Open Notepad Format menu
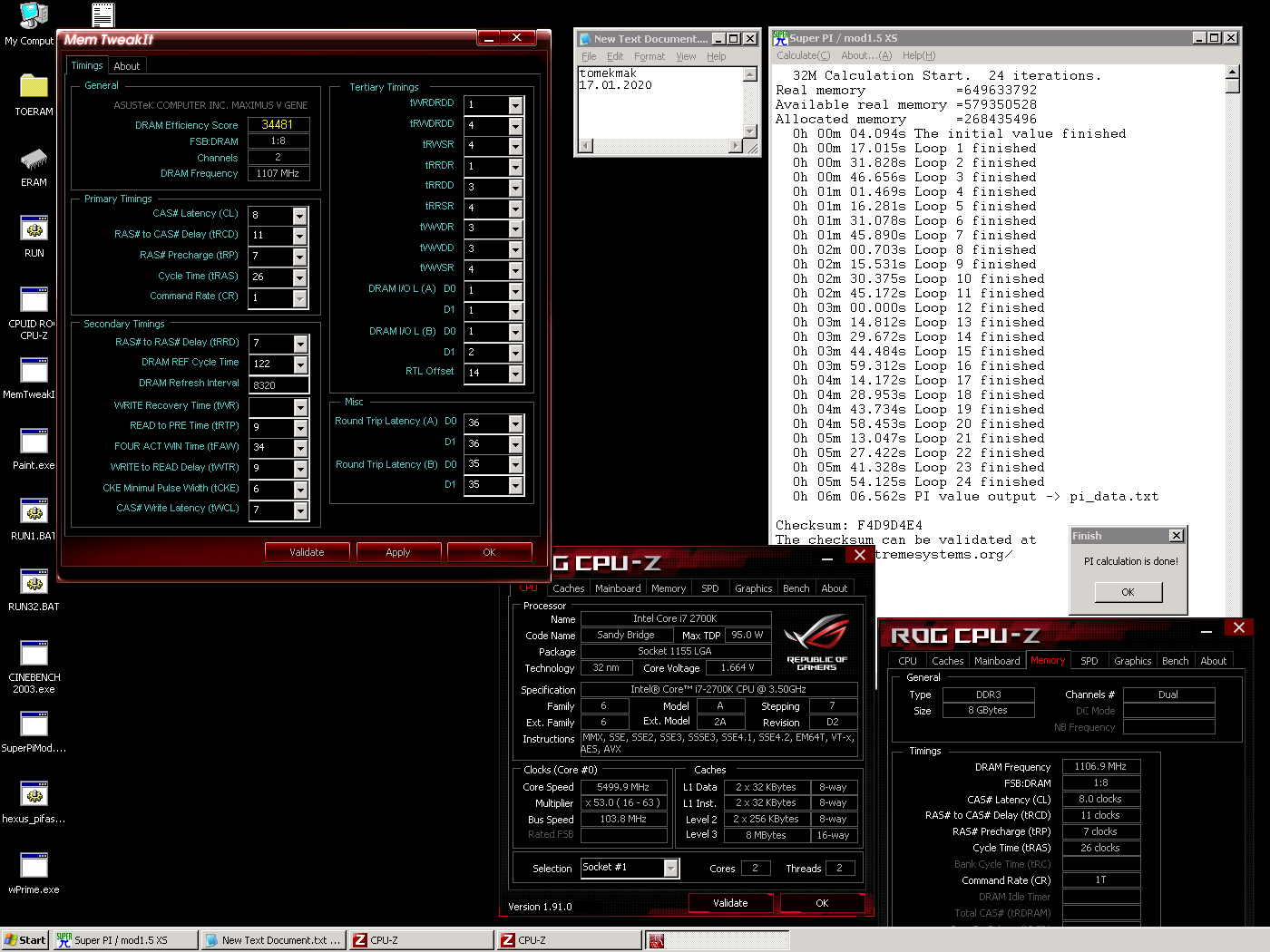Viewport: 1270px width, 952px height. click(650, 56)
